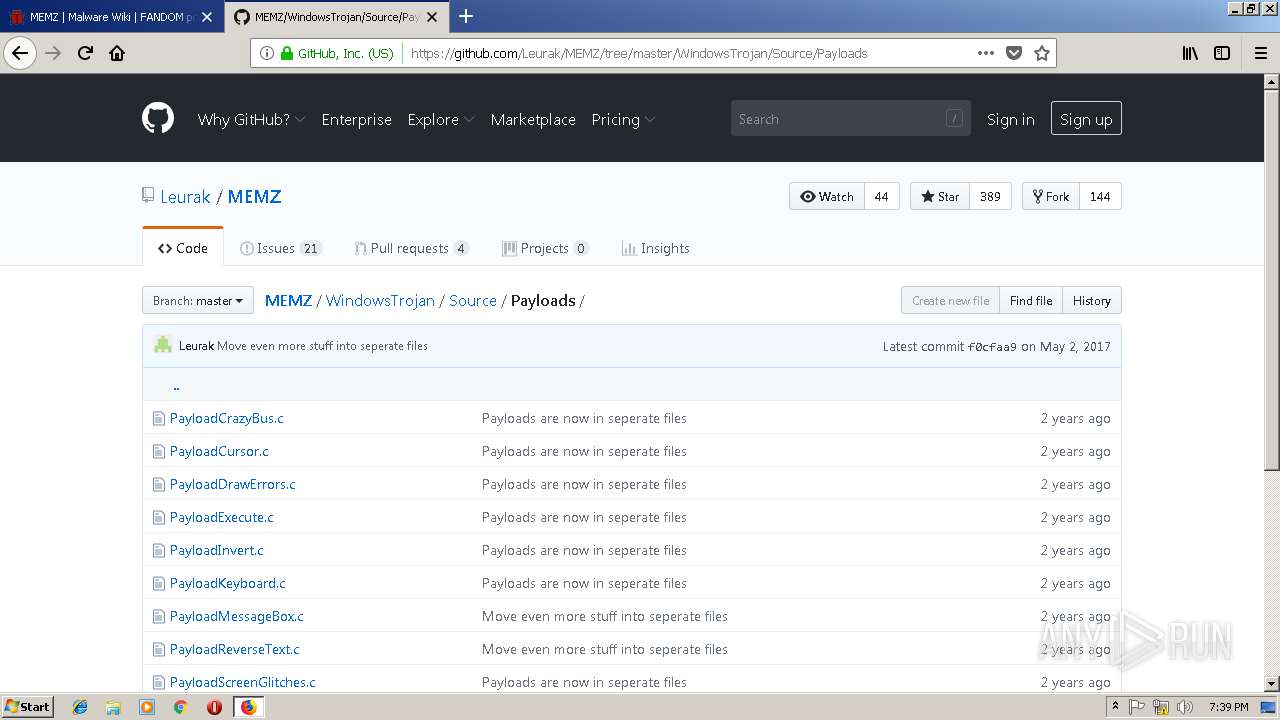Star the MEMZ repository
The image size is (1280, 720).
point(940,196)
